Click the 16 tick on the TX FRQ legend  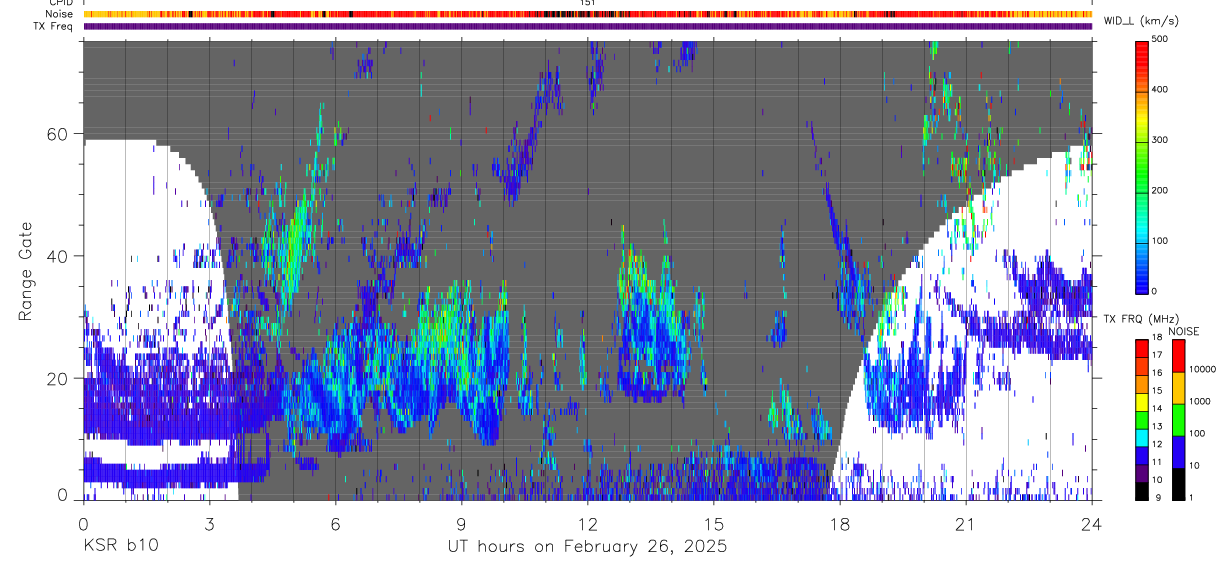pyautogui.click(x=1157, y=373)
